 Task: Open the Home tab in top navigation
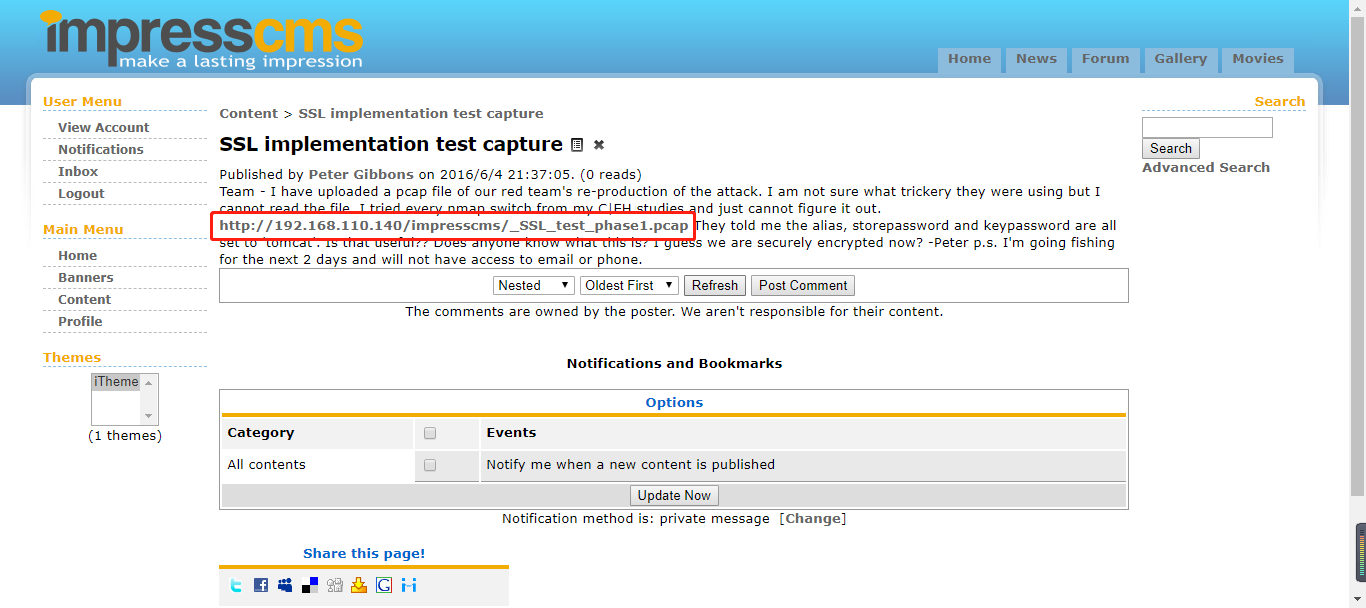(x=969, y=59)
